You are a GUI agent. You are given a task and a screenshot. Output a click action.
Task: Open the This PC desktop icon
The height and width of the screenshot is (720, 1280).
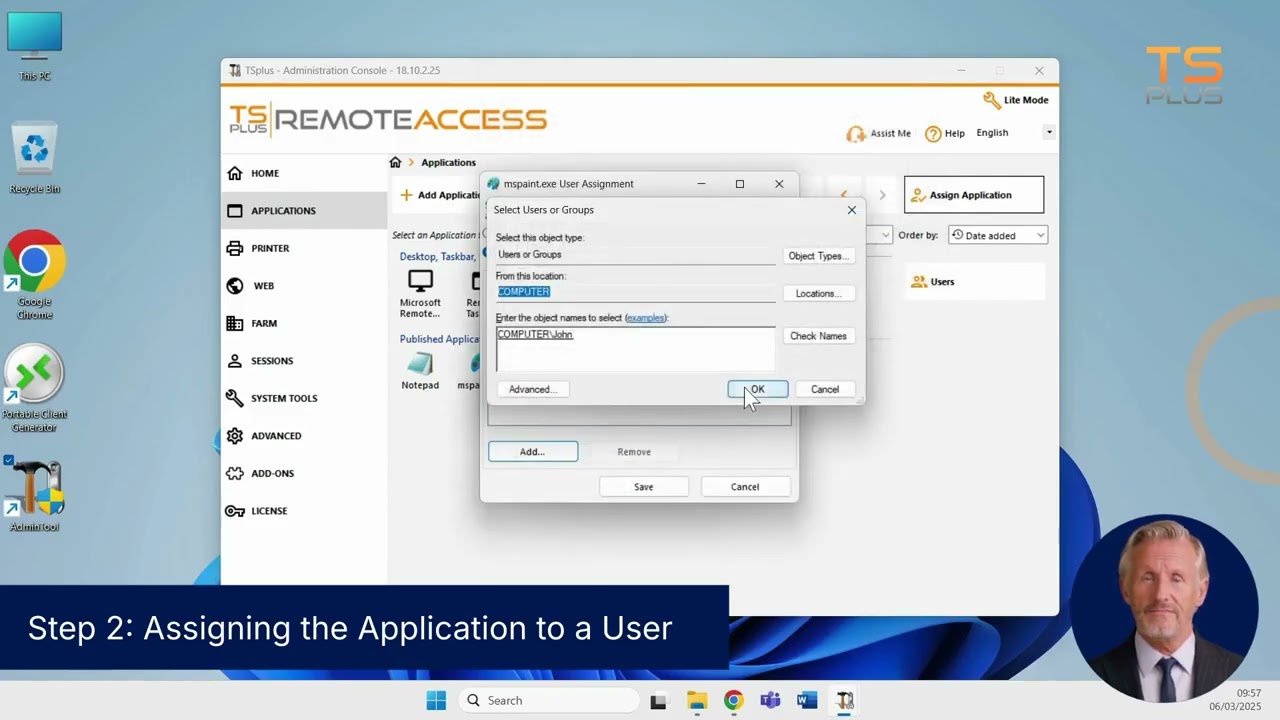pos(35,46)
